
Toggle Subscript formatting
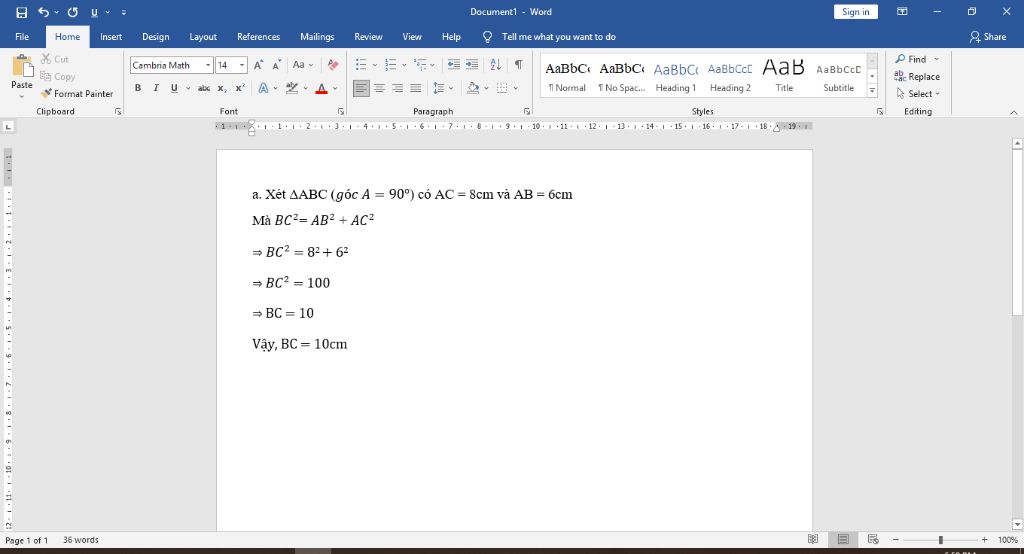[222, 88]
